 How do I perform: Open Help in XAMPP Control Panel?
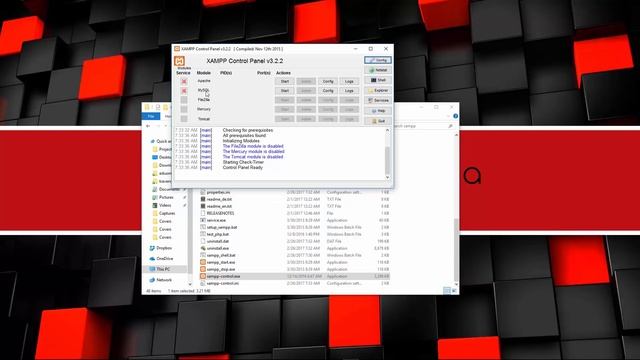[378, 111]
